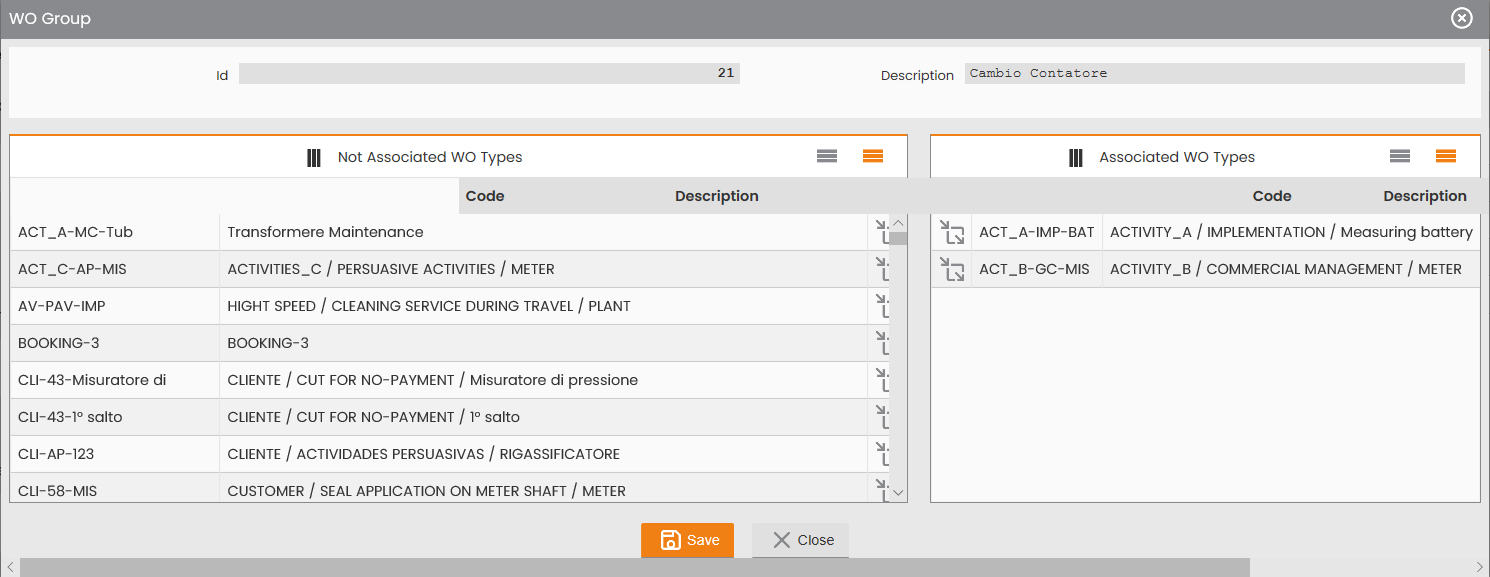The width and height of the screenshot is (1490, 577).
Task: Switch Not Associated list to grey compact row view
Action: (827, 156)
